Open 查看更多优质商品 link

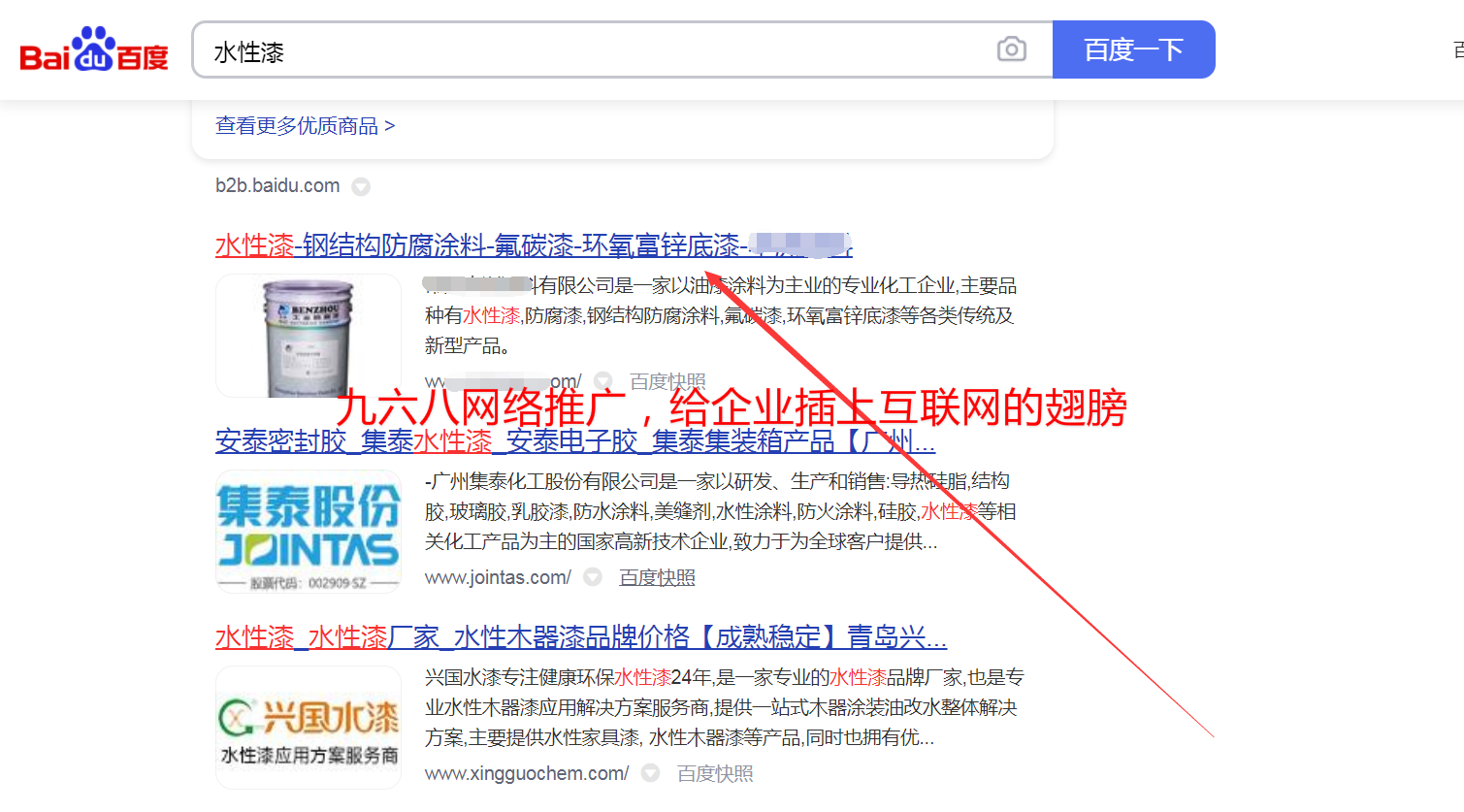point(305,126)
